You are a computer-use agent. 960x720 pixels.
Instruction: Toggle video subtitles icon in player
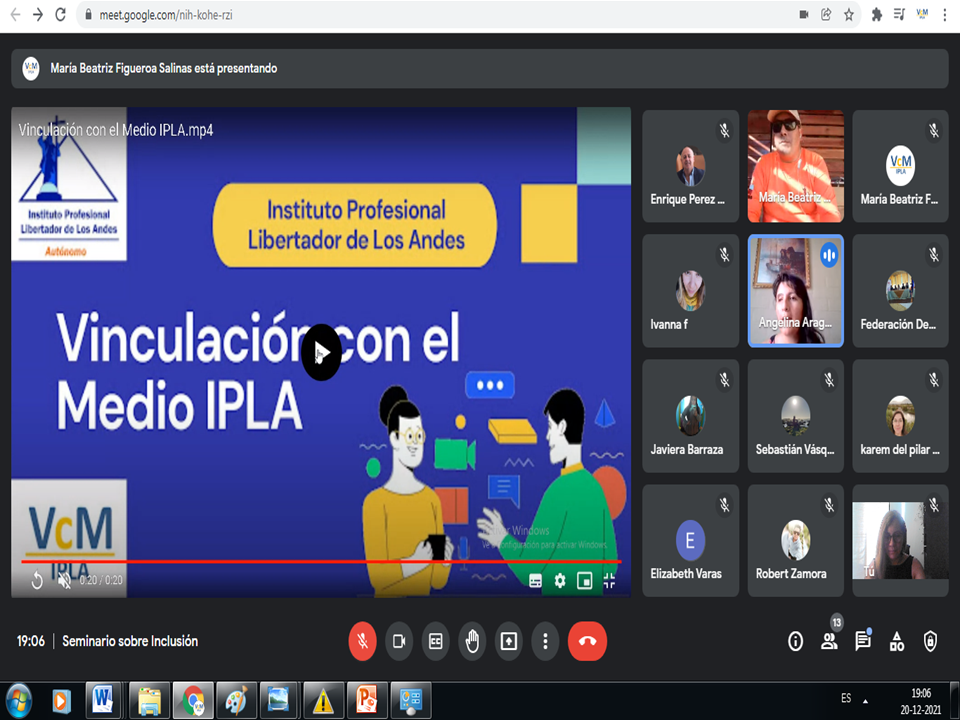pyautogui.click(x=535, y=580)
